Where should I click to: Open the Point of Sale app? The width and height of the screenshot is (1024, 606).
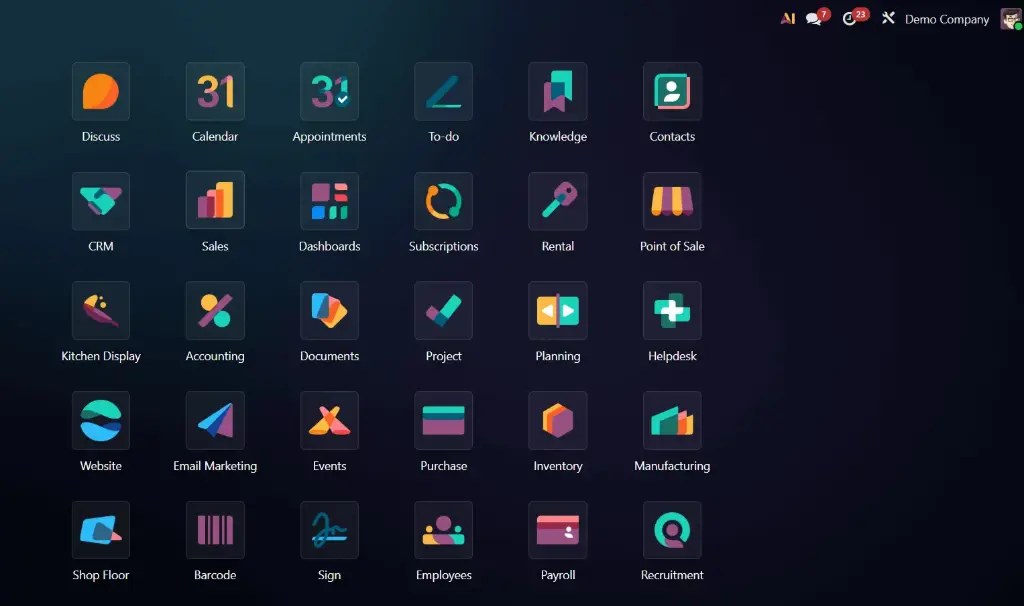[x=672, y=201]
